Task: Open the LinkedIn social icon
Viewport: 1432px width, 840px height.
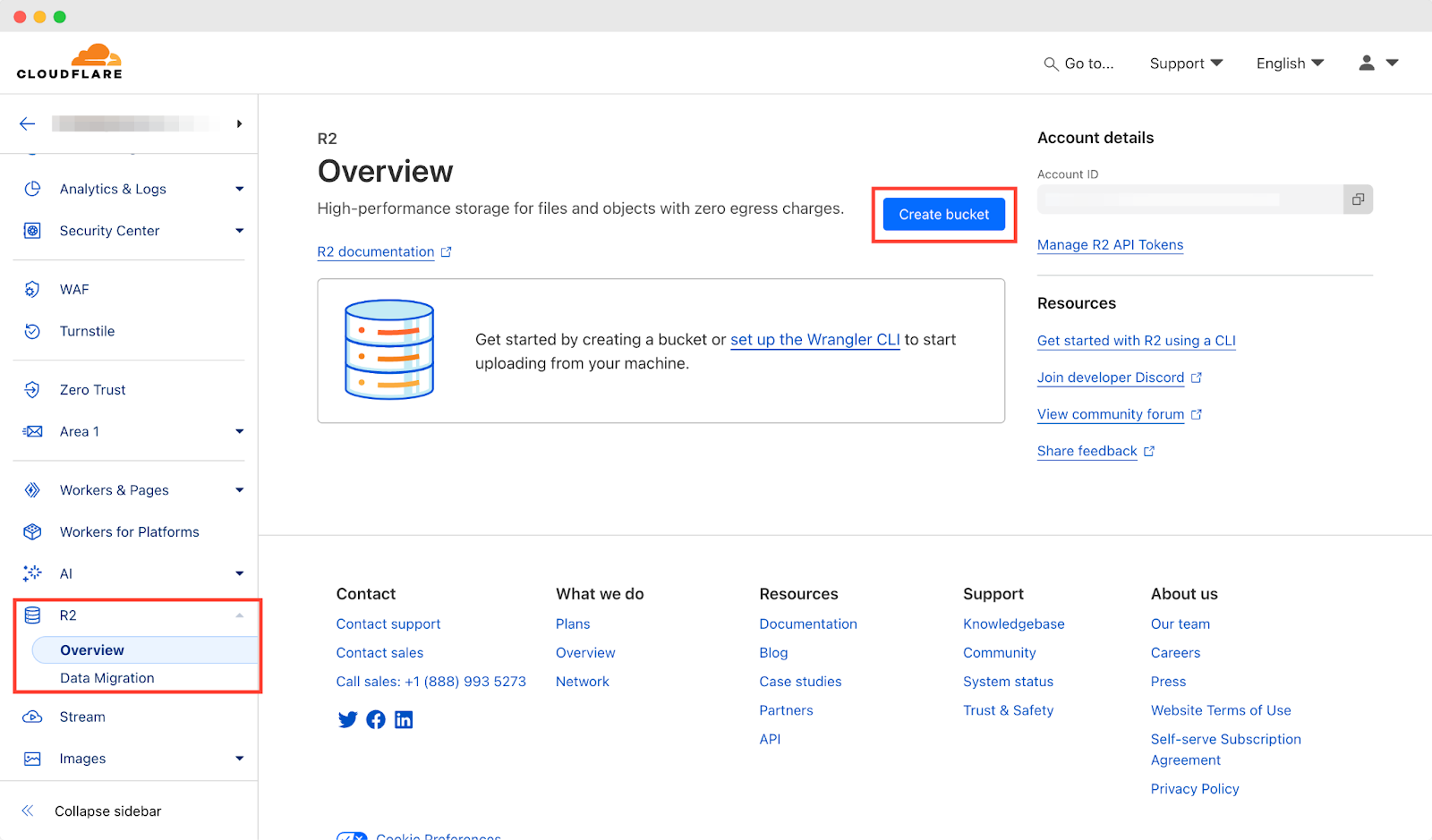Action: [x=404, y=719]
